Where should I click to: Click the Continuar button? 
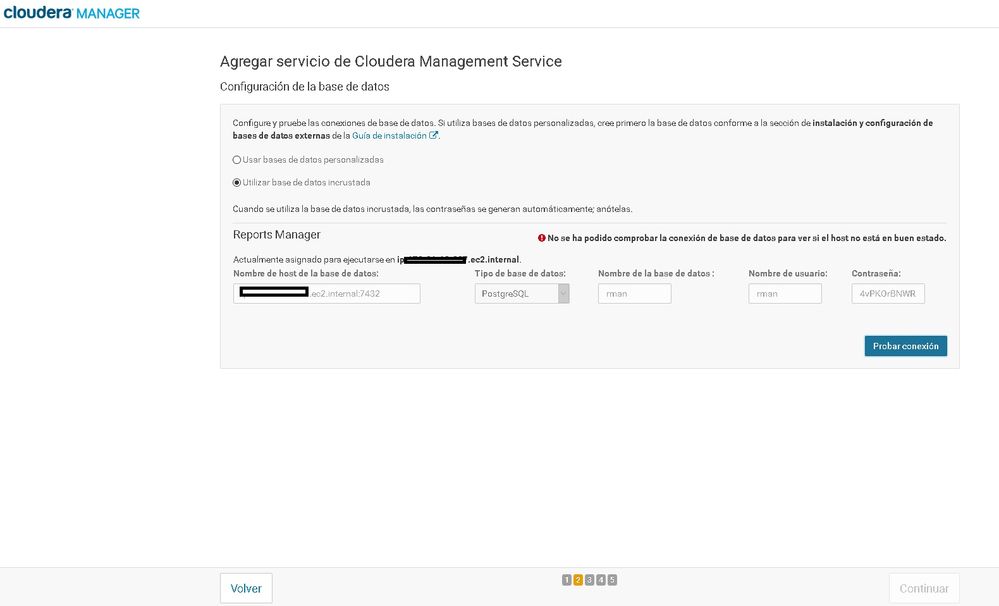924,588
